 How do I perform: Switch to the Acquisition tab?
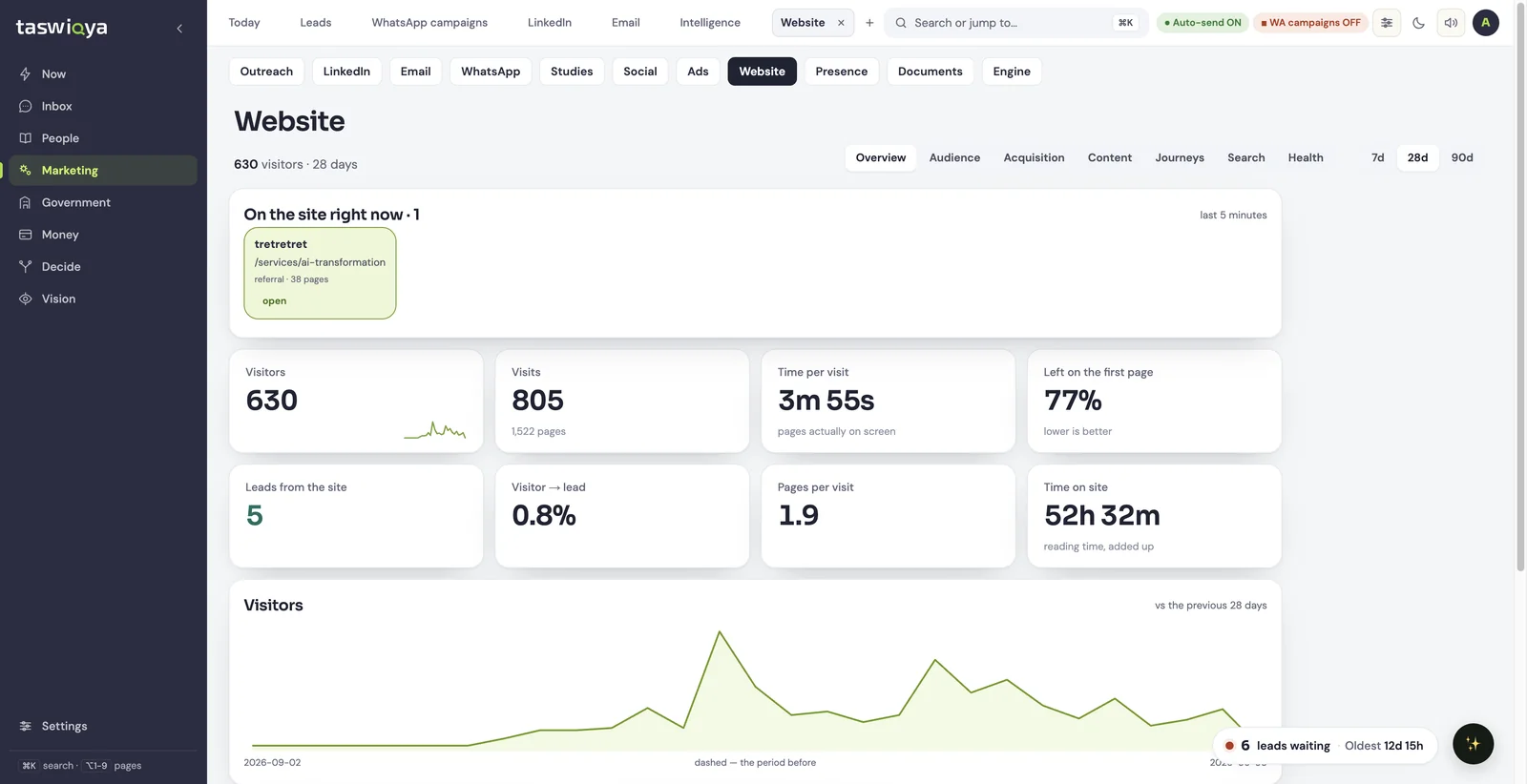[x=1034, y=158]
